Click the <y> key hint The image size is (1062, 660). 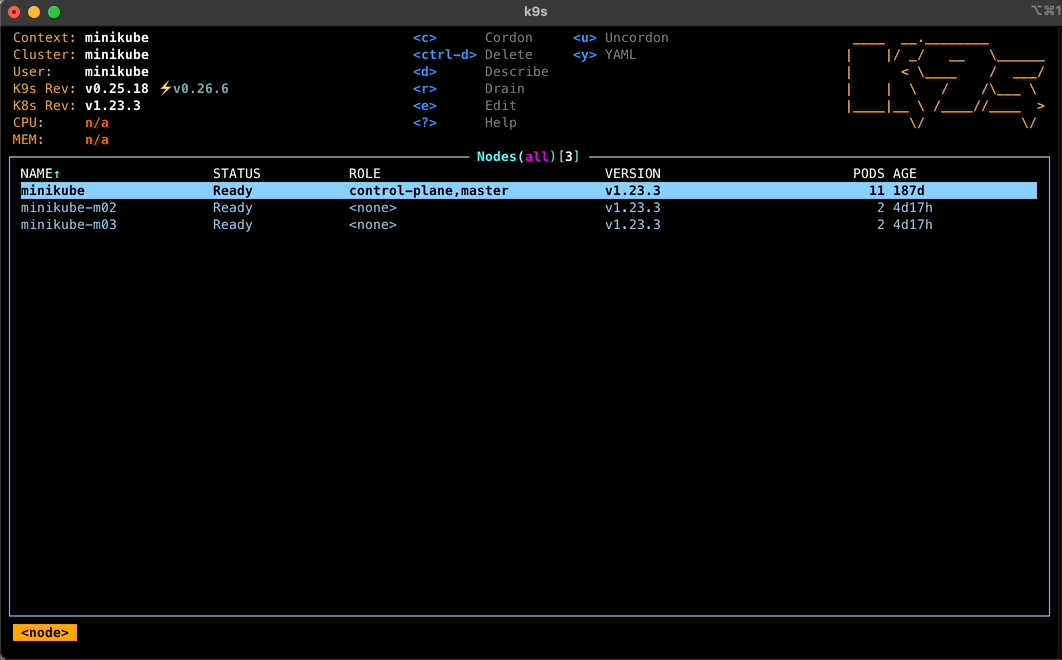coord(585,54)
